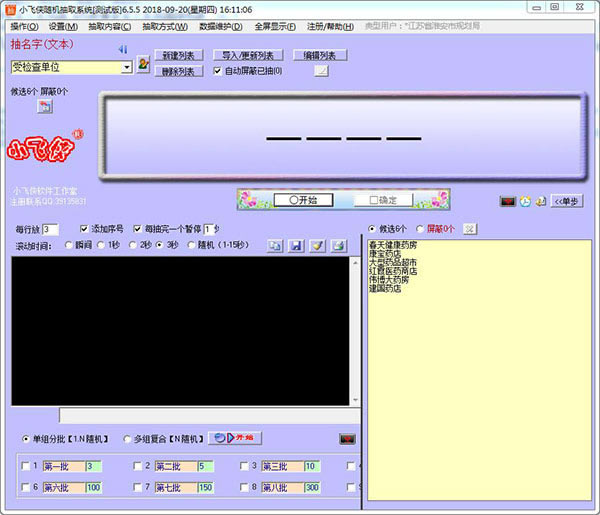Select the 候选6个 radio button above the list
Image resolution: width=600 pixels, height=515 pixels.
(372, 229)
